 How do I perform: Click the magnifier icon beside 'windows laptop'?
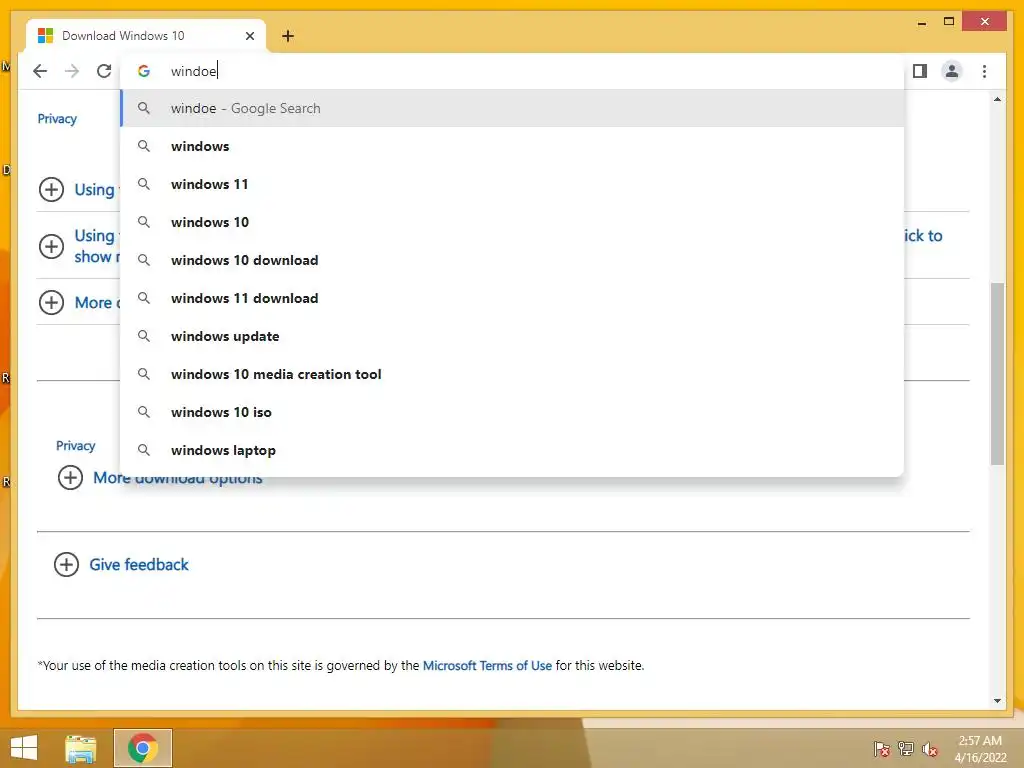click(x=144, y=450)
